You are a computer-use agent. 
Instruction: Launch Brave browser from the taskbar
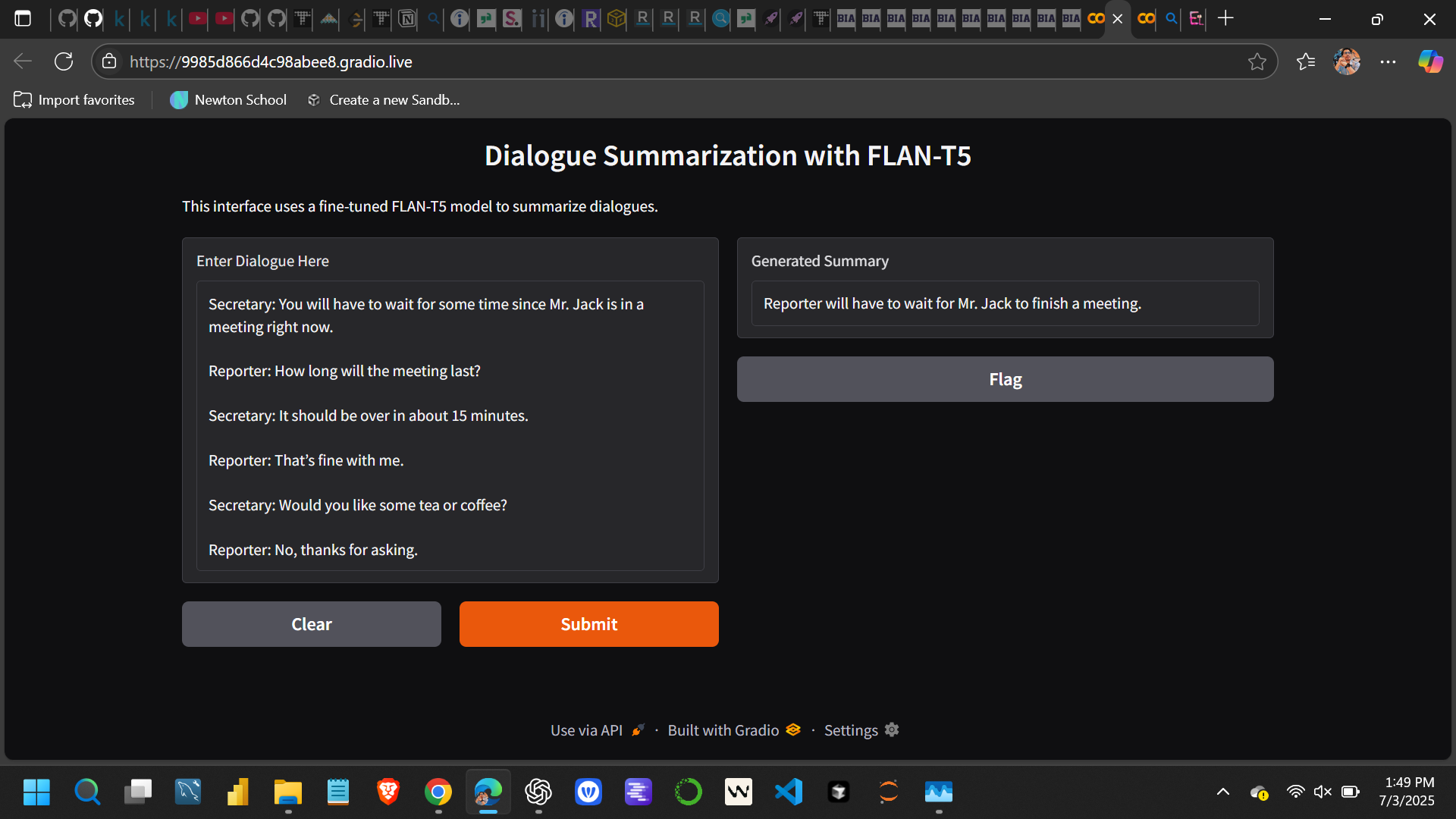click(x=388, y=792)
